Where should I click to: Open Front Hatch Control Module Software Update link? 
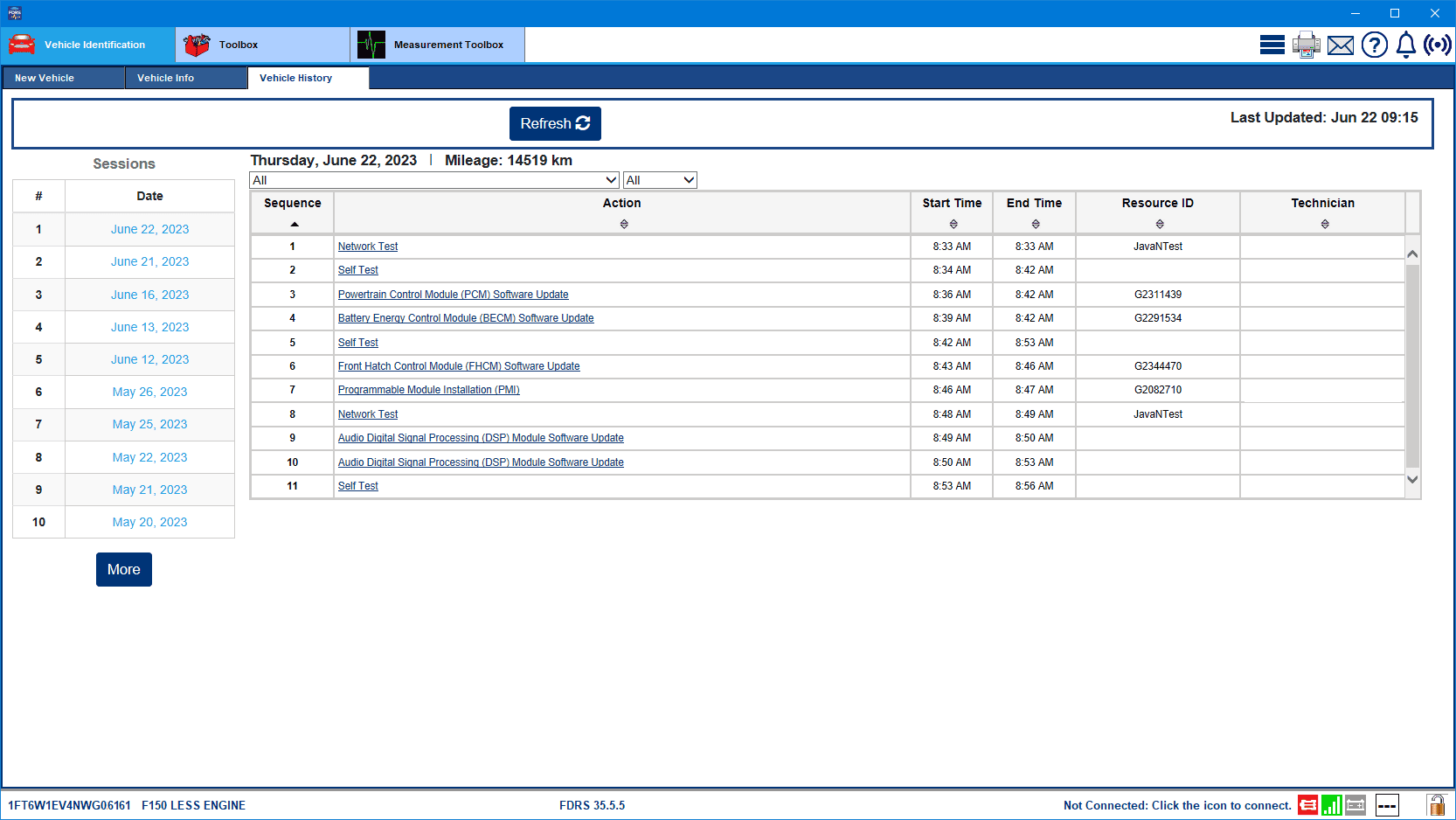click(459, 366)
